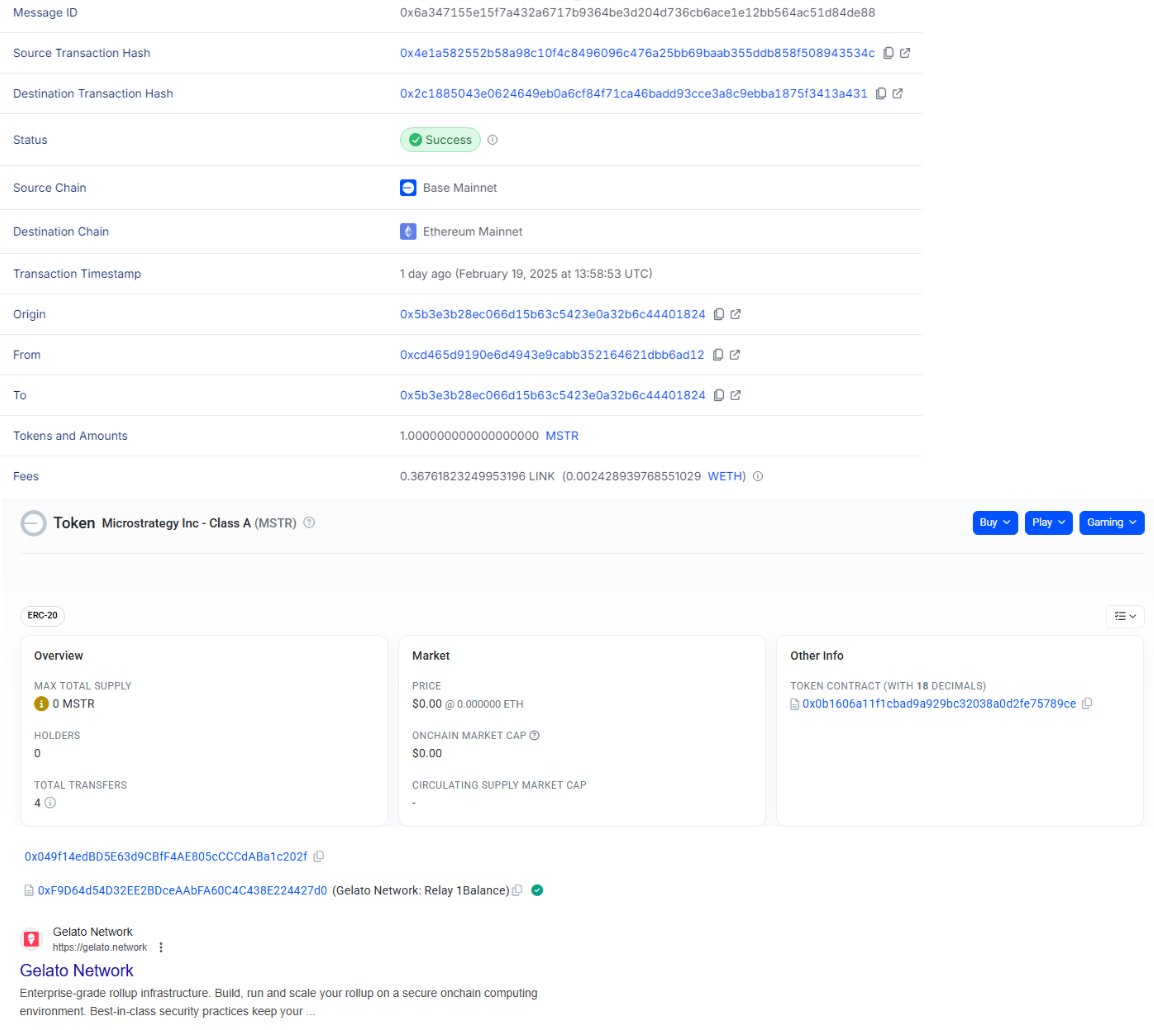Click the Message ID hash value
The width and height of the screenshot is (1154, 1030).
637,13
